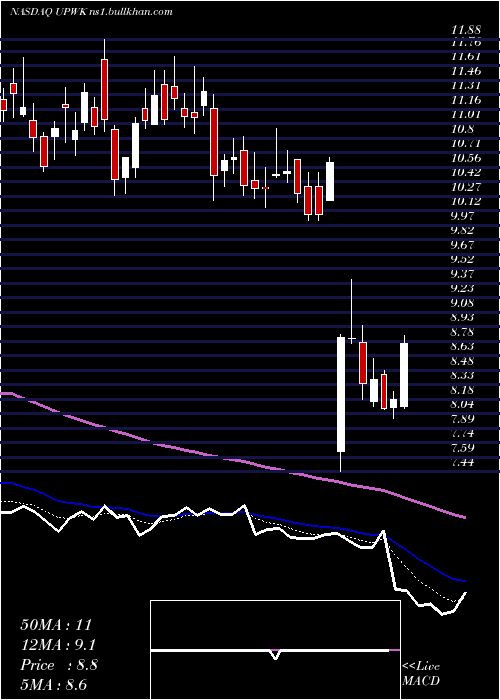Click the NASDAQ UPWK chart title text
The image size is (500, 700).
(x=91, y=12)
